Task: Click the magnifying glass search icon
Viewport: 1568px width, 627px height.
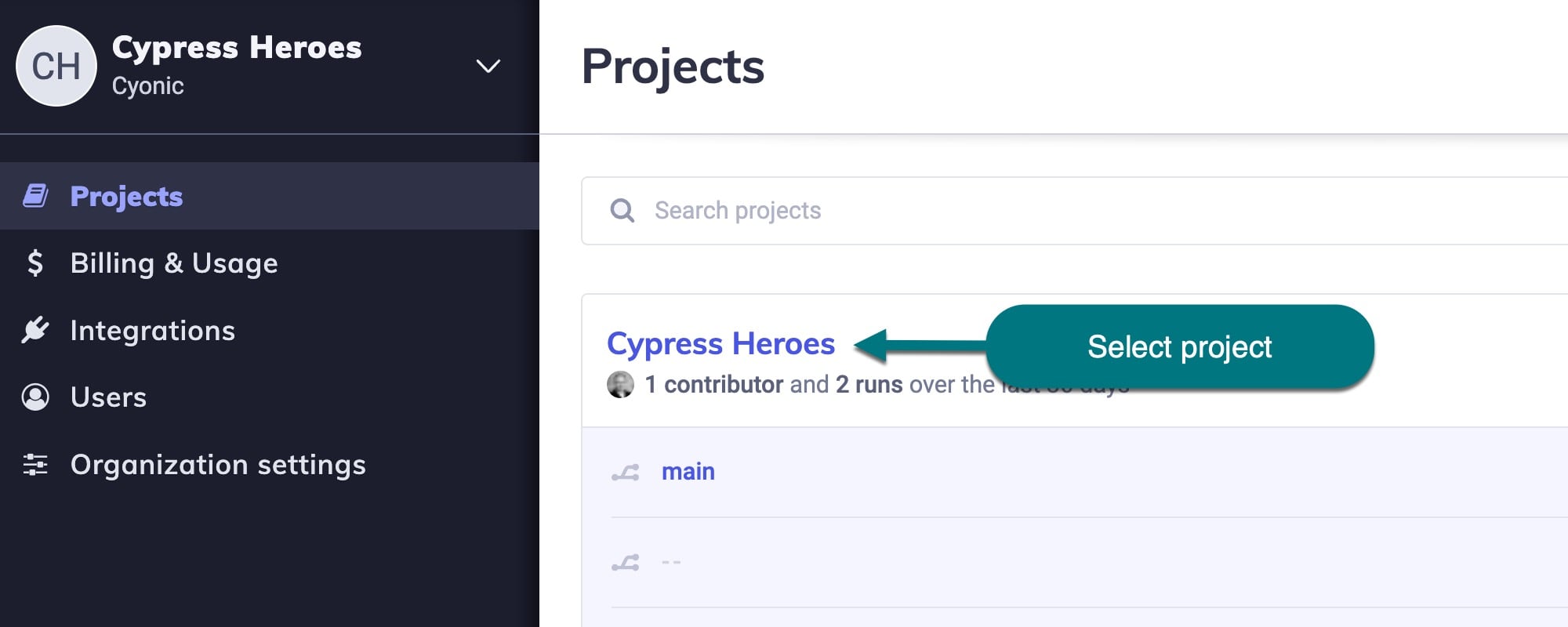Action: pos(622,211)
